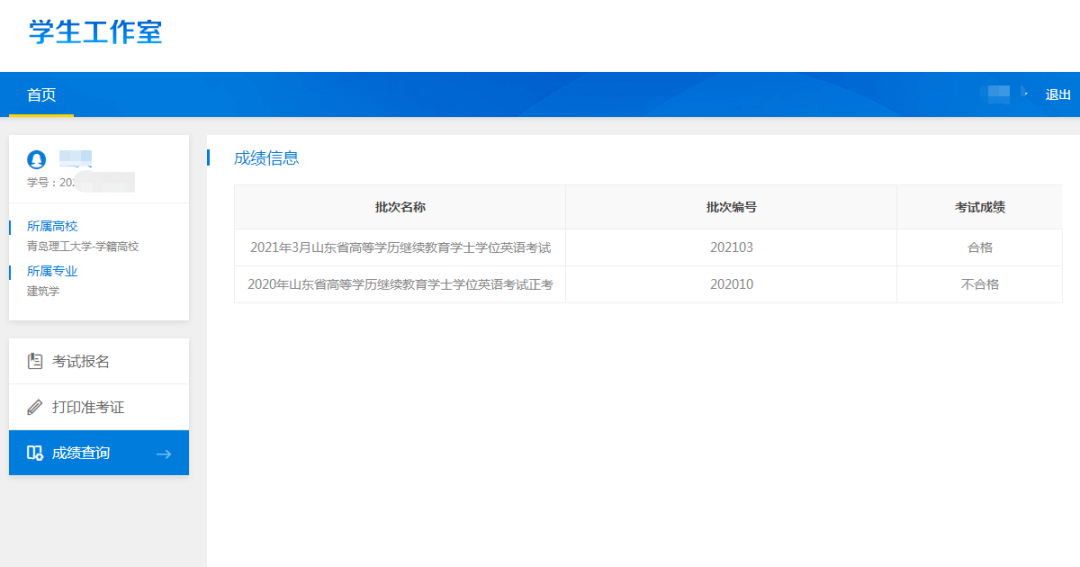This screenshot has width=1080, height=567.
Task: Click the 考试报名 clipboard icon
Action: click(34, 361)
